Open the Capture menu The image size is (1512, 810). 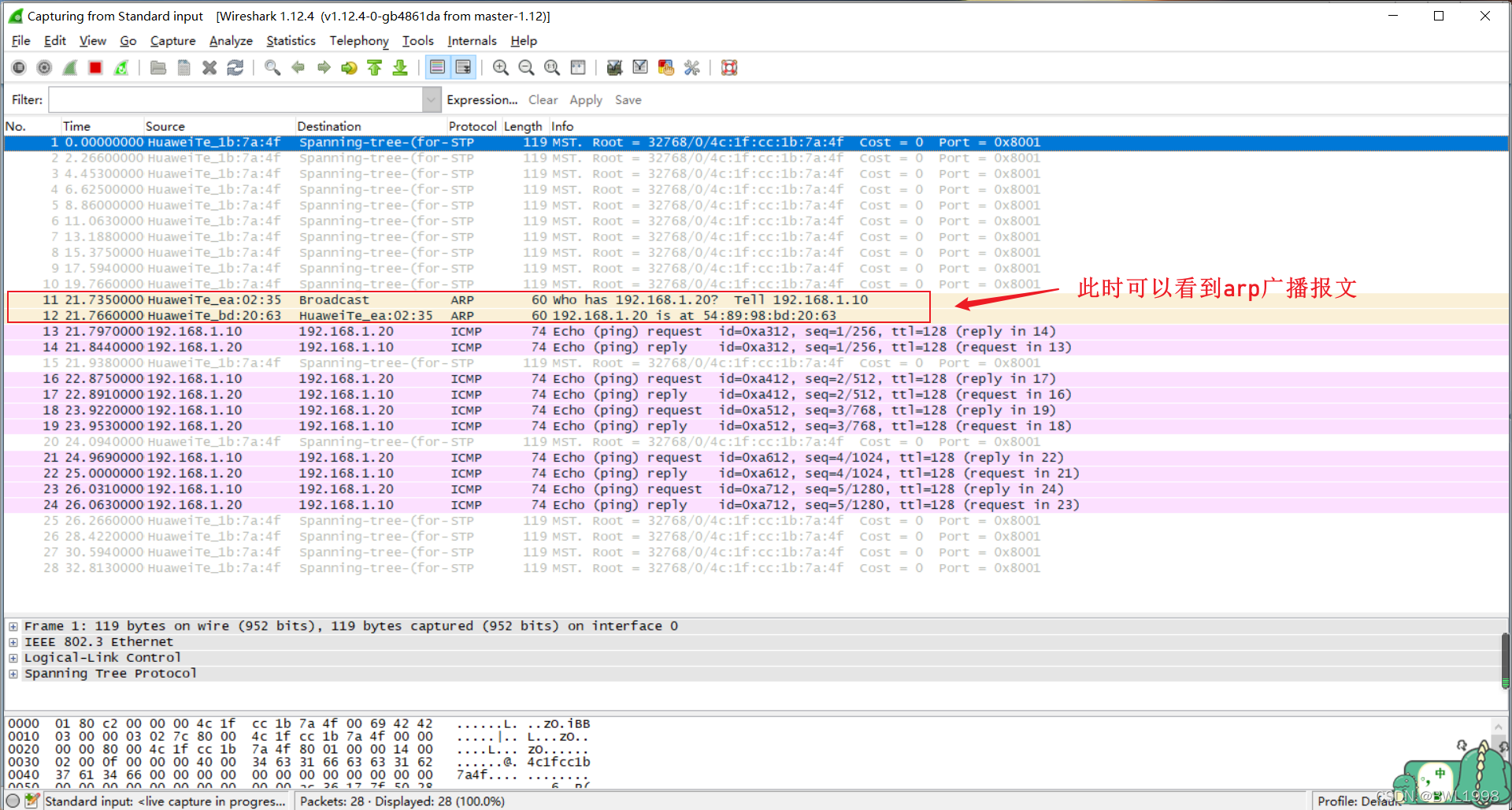point(172,41)
